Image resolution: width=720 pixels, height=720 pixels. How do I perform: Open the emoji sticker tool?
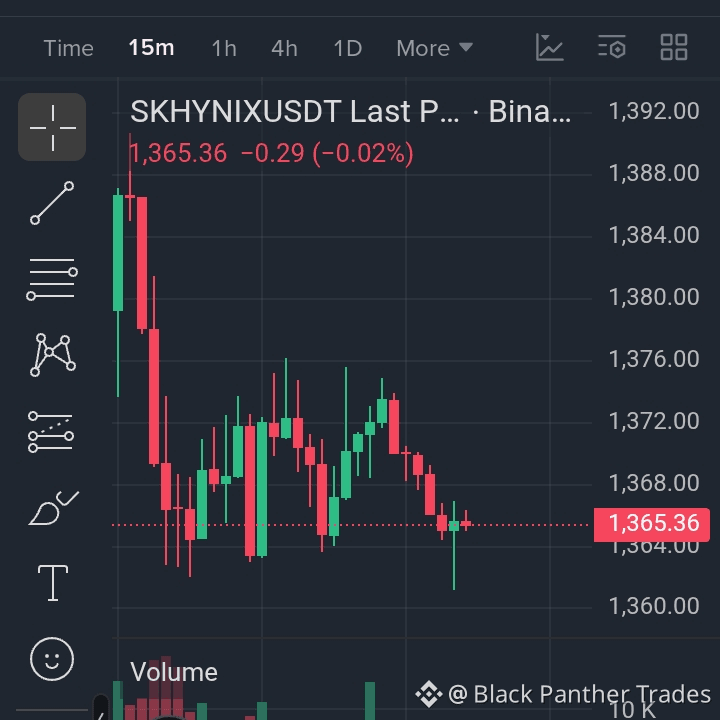click(x=52, y=659)
